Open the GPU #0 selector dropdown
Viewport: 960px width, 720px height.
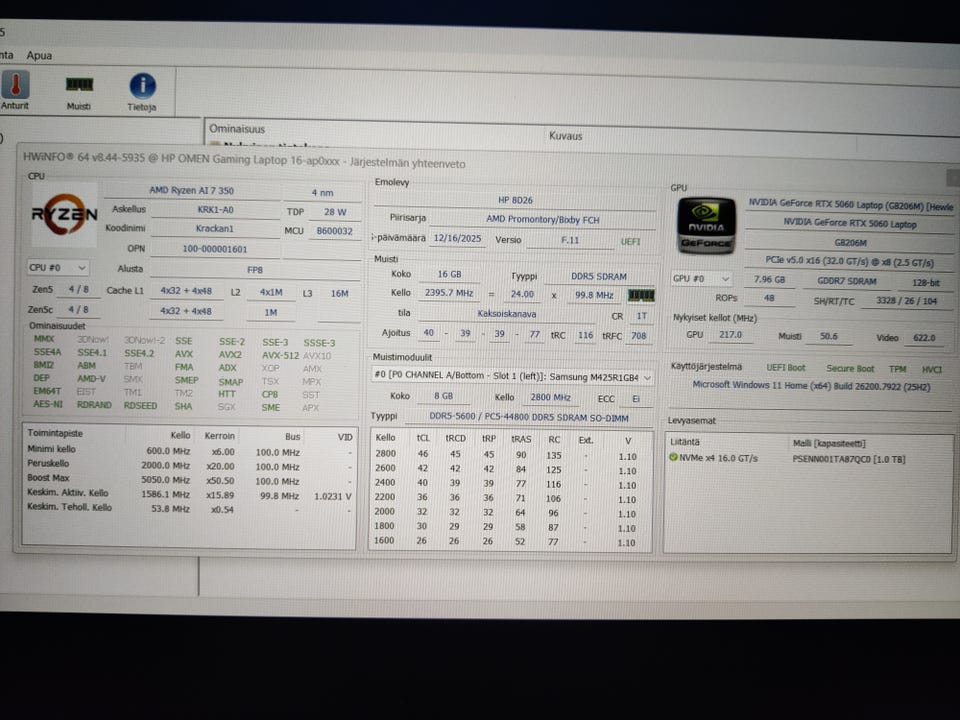tap(702, 279)
